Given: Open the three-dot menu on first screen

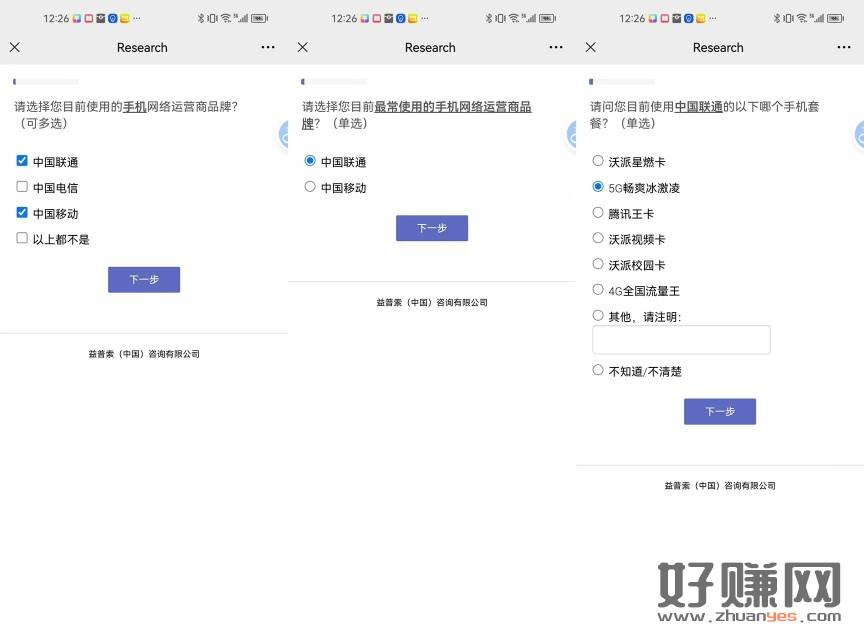Looking at the screenshot, I should tap(268, 47).
